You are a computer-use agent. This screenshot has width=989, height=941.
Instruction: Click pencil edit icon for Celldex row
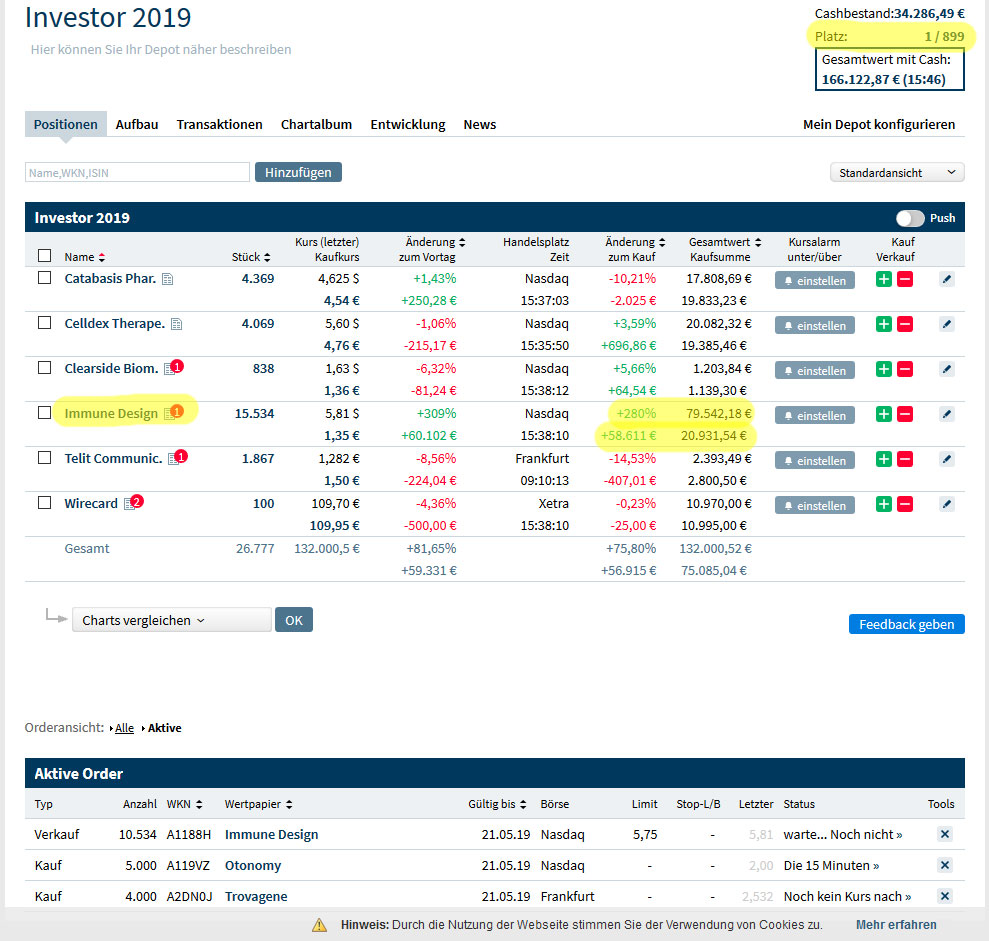tap(946, 325)
